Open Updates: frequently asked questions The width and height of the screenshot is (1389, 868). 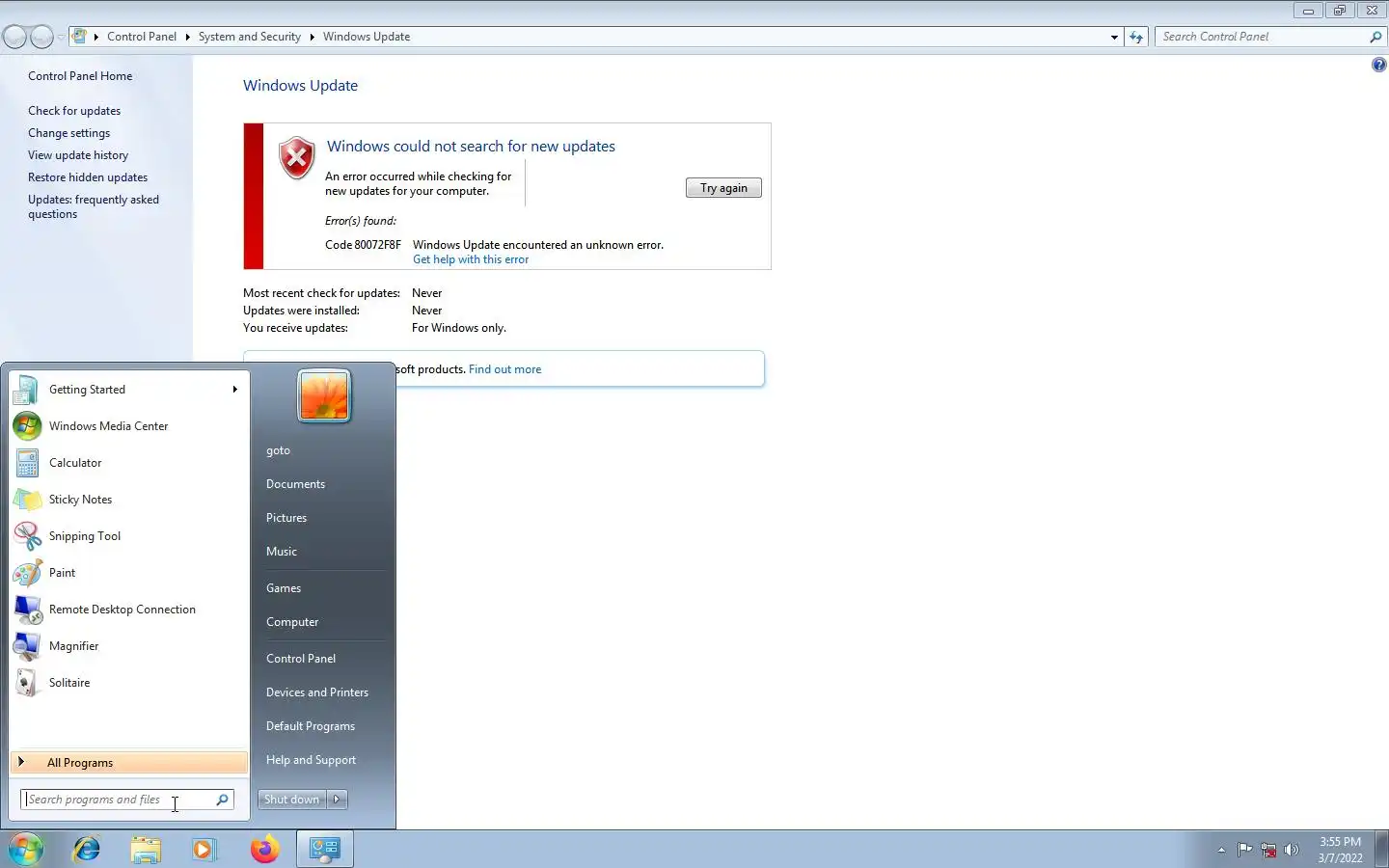click(94, 206)
